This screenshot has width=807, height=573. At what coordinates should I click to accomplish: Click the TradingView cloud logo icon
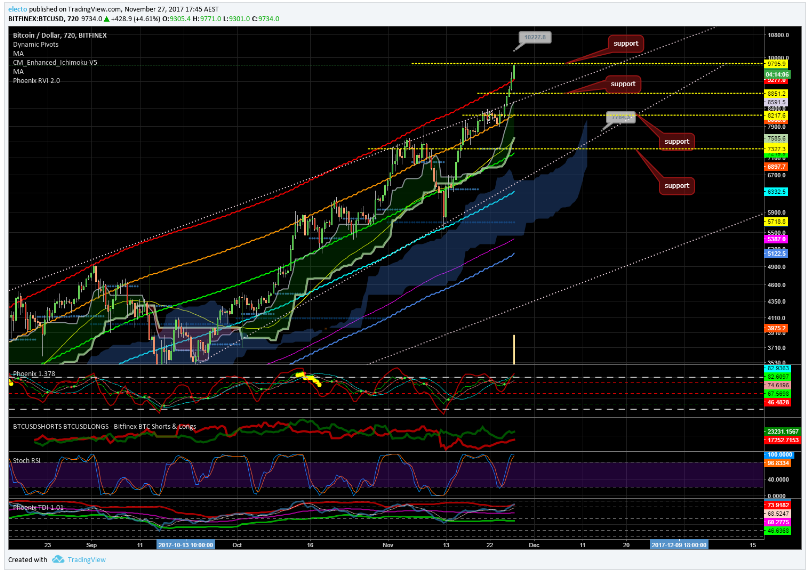pos(58,559)
